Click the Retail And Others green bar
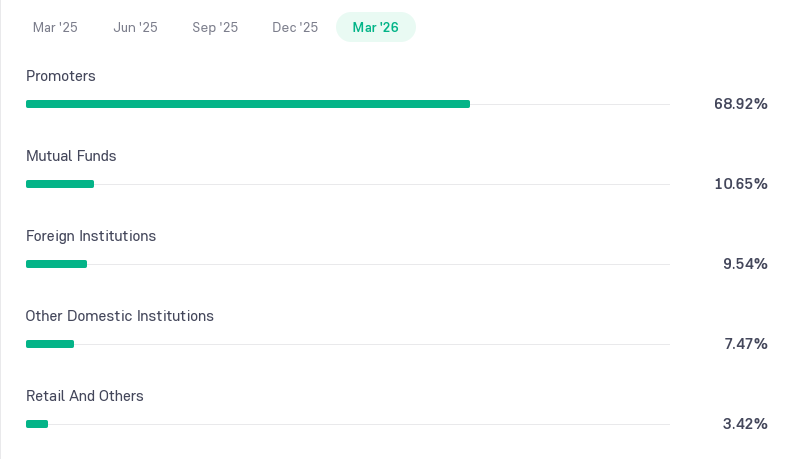The image size is (799, 459). [37, 424]
